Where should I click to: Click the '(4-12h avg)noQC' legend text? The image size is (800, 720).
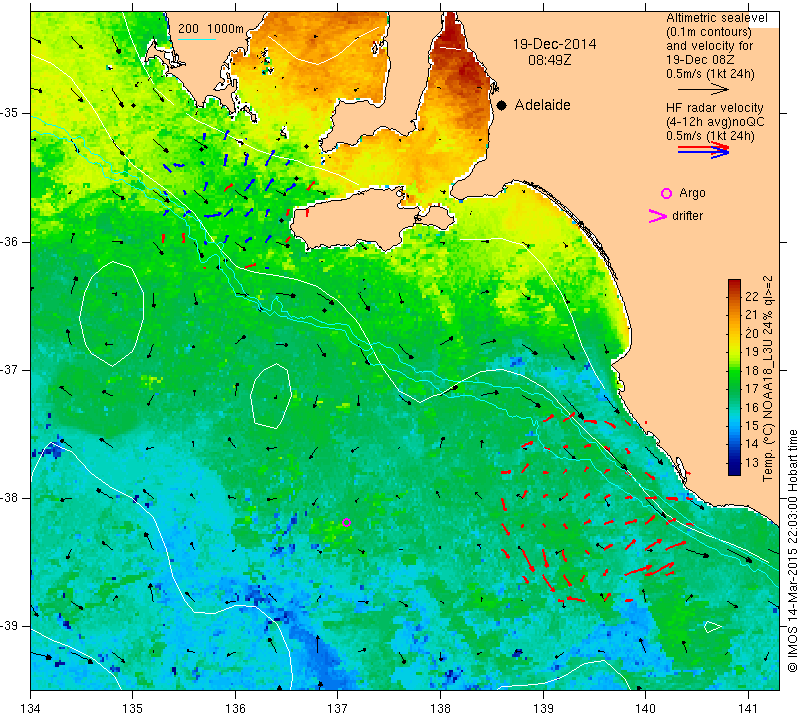pos(715,122)
